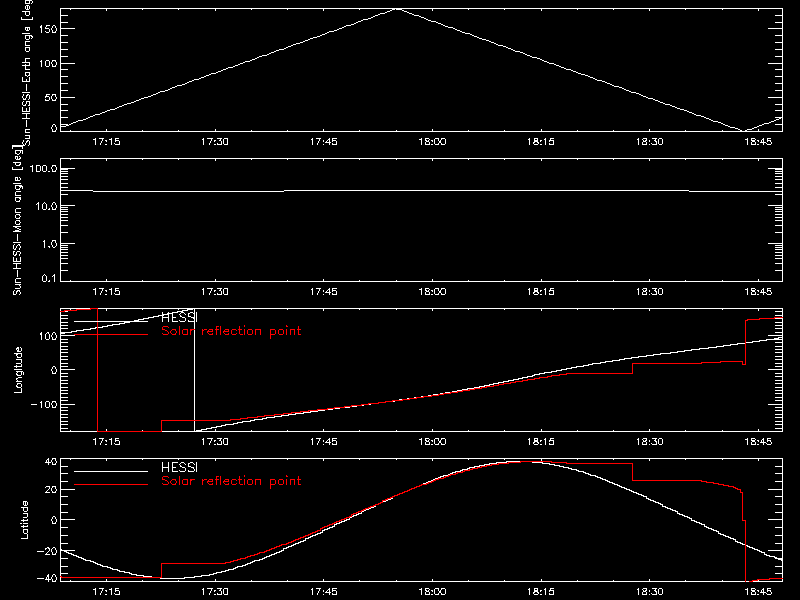
Task: Click the 100 tick on Longitude axis
Action: (48, 336)
